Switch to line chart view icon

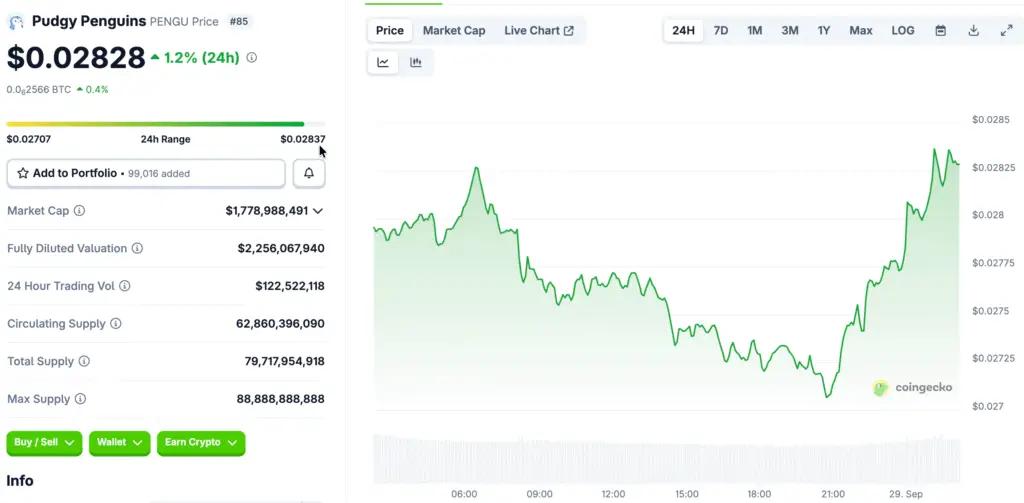click(383, 62)
